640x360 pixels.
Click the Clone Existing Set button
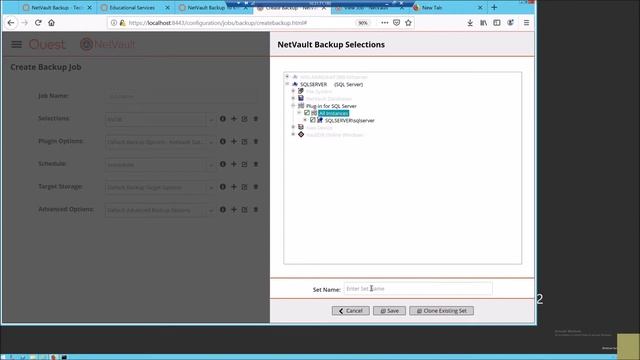pyautogui.click(x=441, y=311)
